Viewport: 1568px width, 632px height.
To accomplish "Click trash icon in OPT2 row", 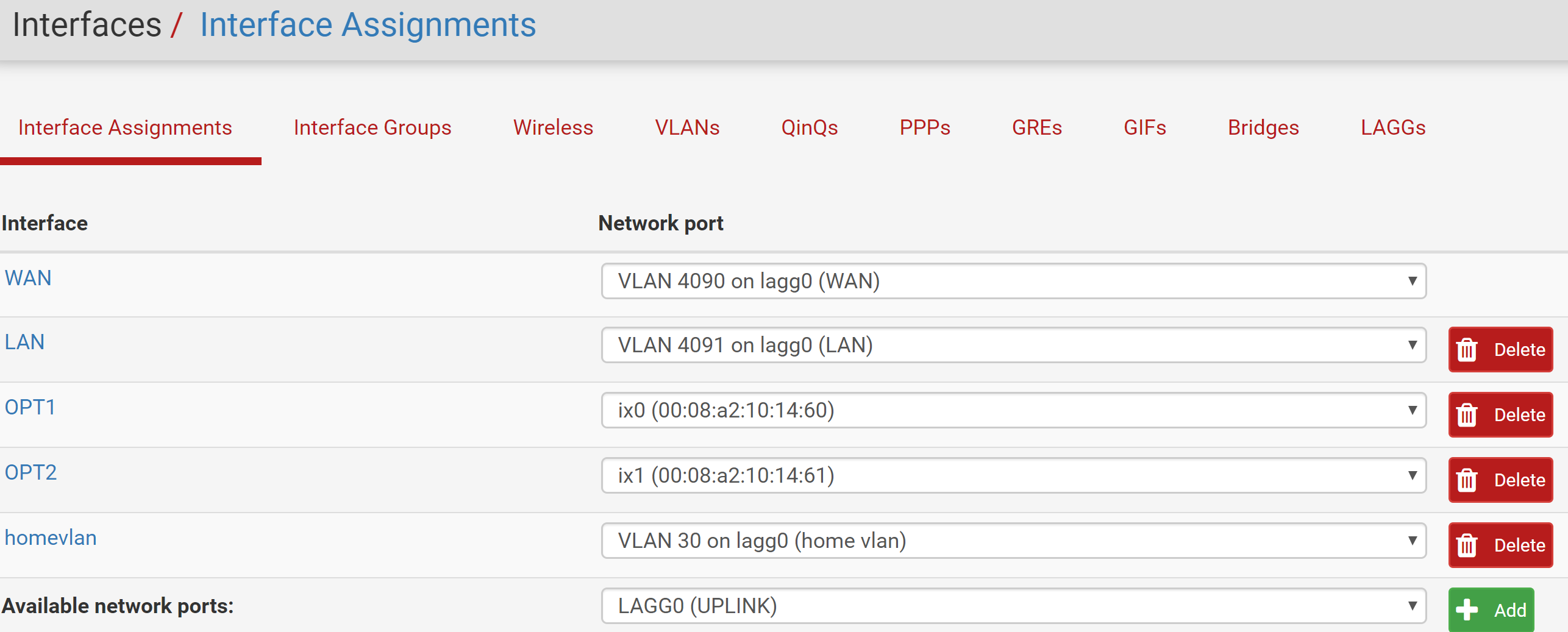I will 1467,480.
